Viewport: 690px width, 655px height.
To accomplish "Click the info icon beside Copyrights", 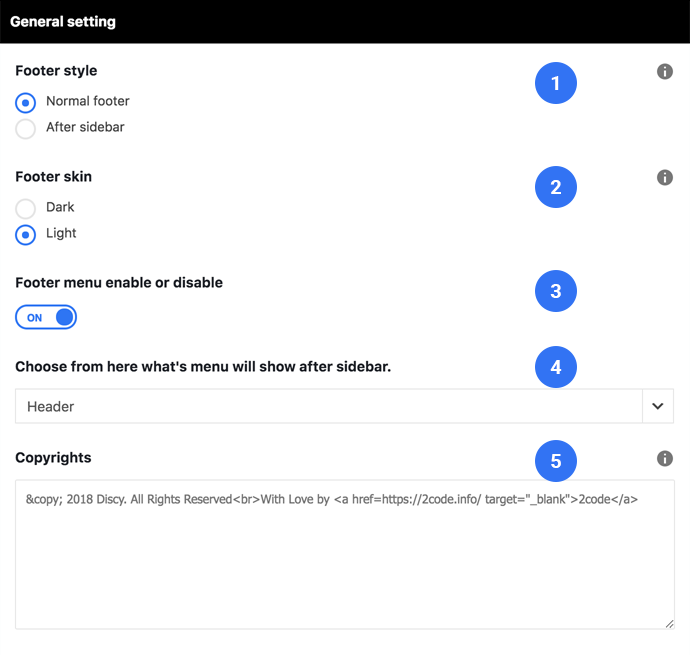I will [664, 458].
